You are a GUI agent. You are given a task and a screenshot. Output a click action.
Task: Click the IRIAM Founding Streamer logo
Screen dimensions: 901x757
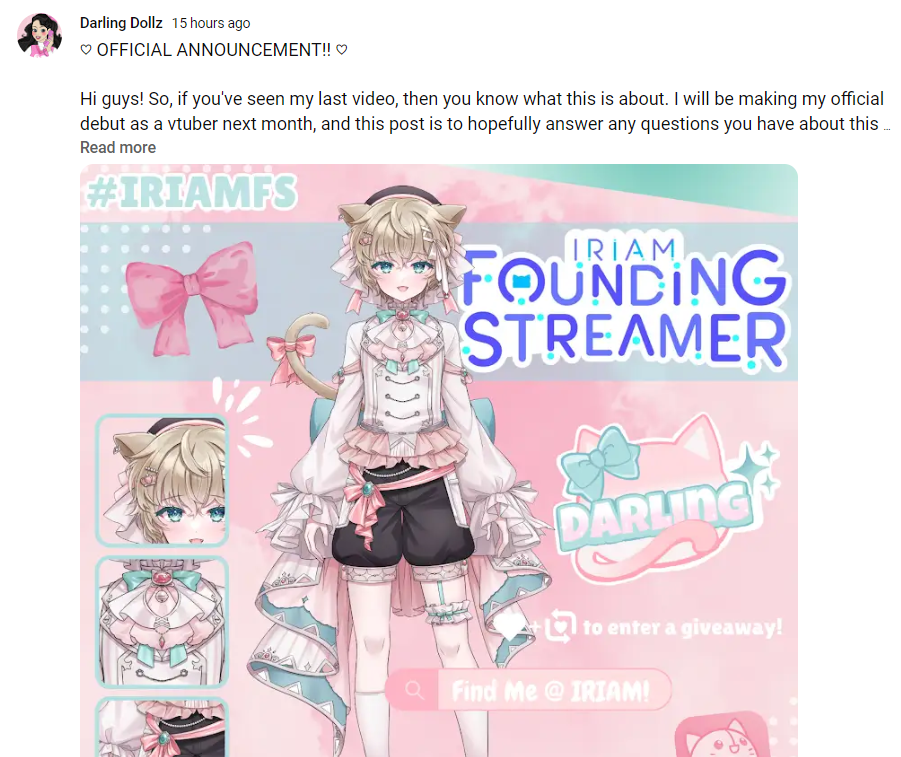[625, 301]
